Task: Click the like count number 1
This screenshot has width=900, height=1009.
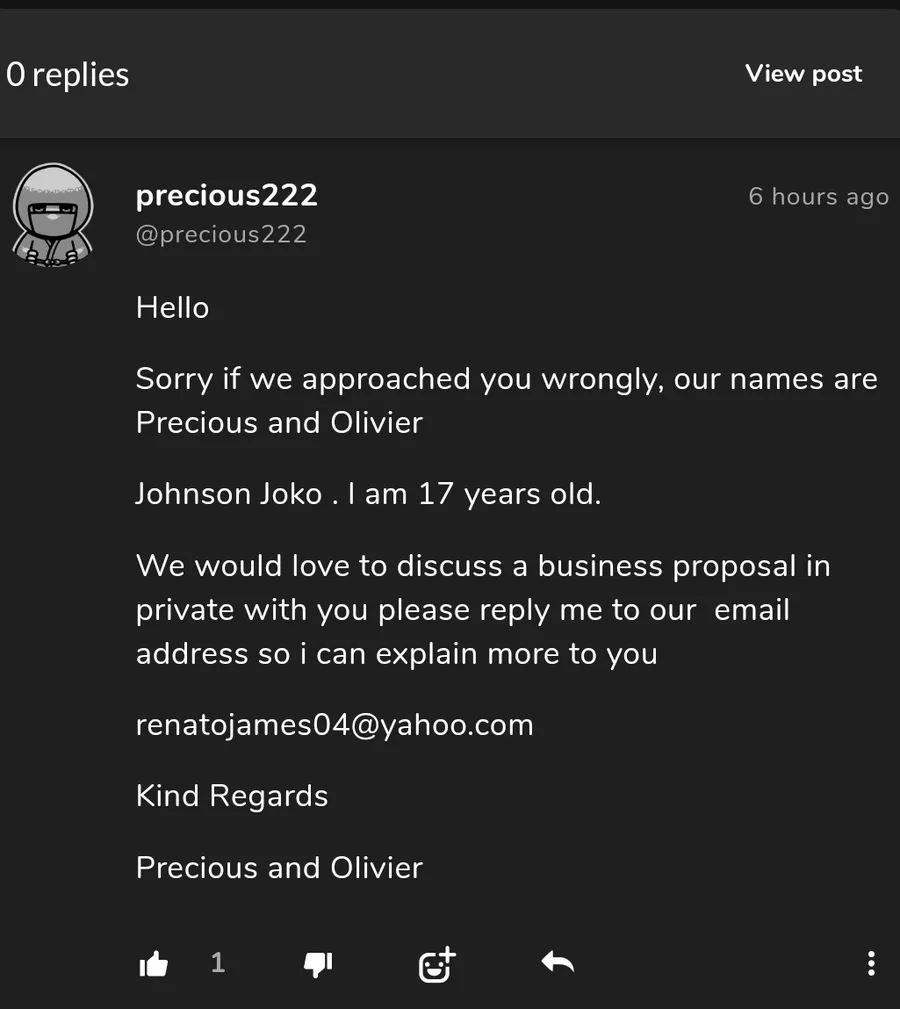Action: click(218, 963)
